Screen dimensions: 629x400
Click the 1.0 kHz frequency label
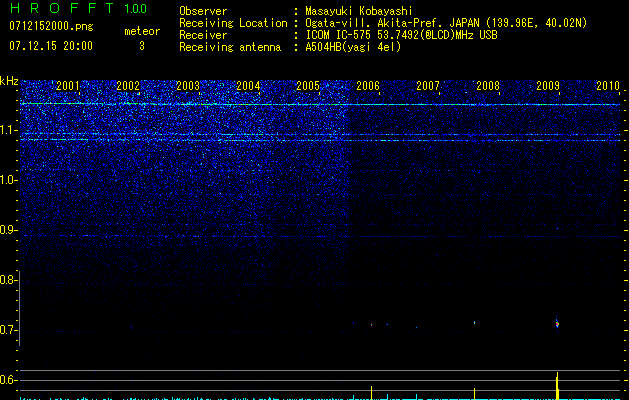point(8,180)
